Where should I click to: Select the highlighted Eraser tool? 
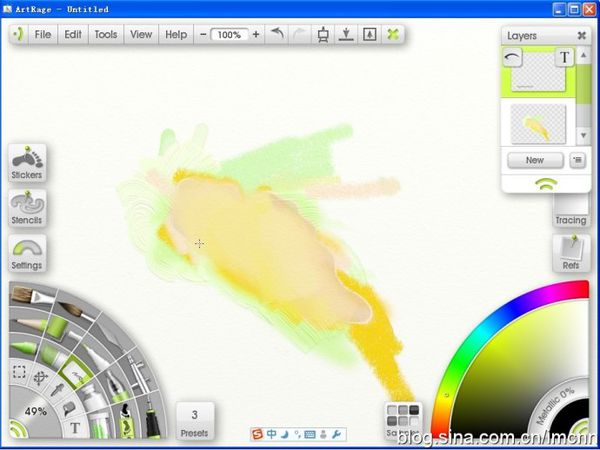coord(77,372)
